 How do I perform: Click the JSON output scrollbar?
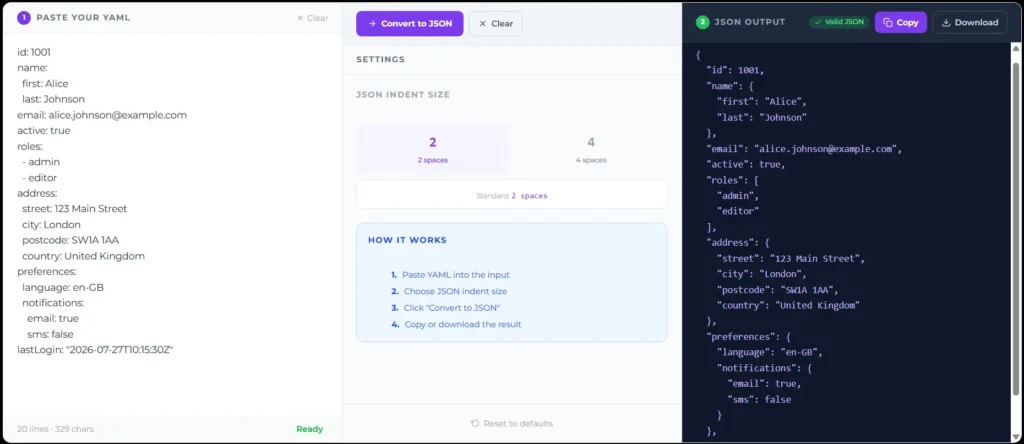tap(1016, 229)
